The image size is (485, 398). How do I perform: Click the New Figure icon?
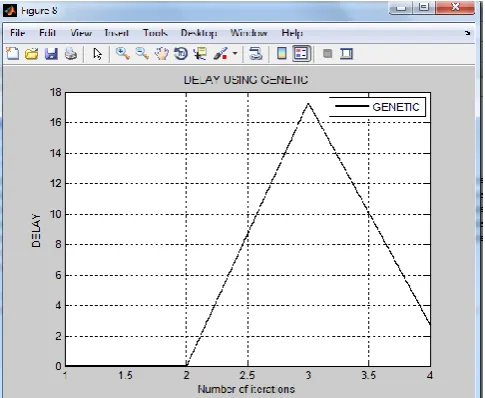(13, 54)
